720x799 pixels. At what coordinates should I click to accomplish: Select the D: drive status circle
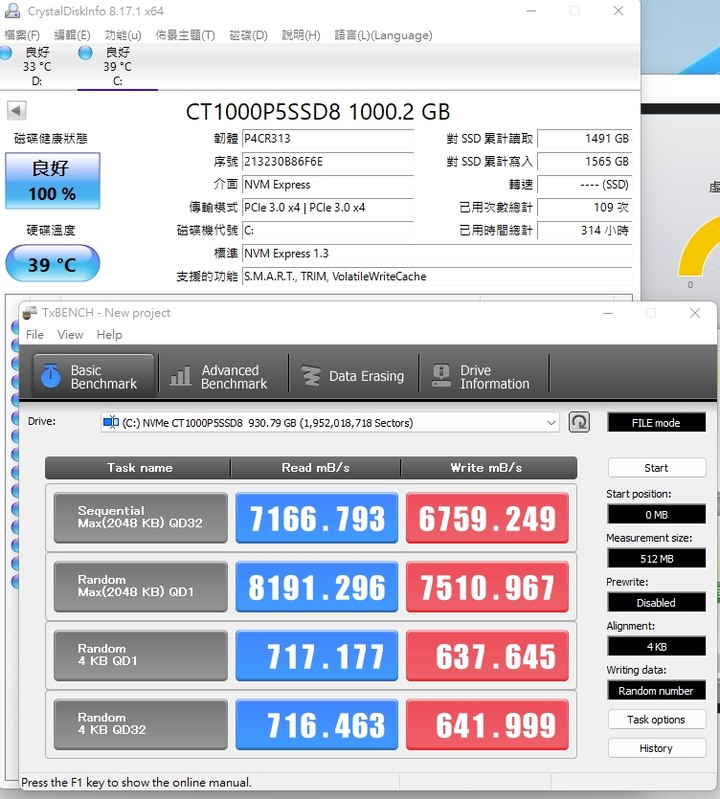6,53
